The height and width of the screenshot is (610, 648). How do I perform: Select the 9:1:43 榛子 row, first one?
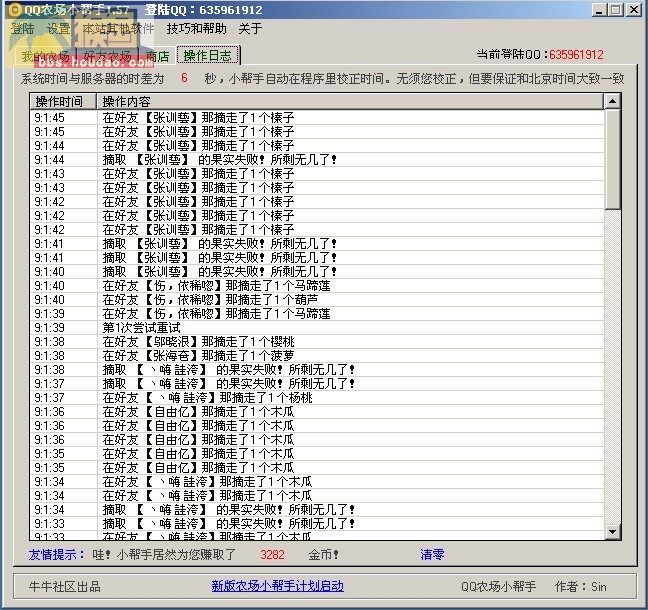point(317,174)
